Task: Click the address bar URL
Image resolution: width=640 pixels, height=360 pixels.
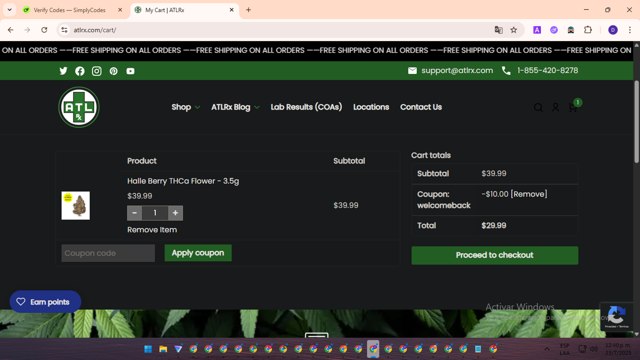Action: 95,30
